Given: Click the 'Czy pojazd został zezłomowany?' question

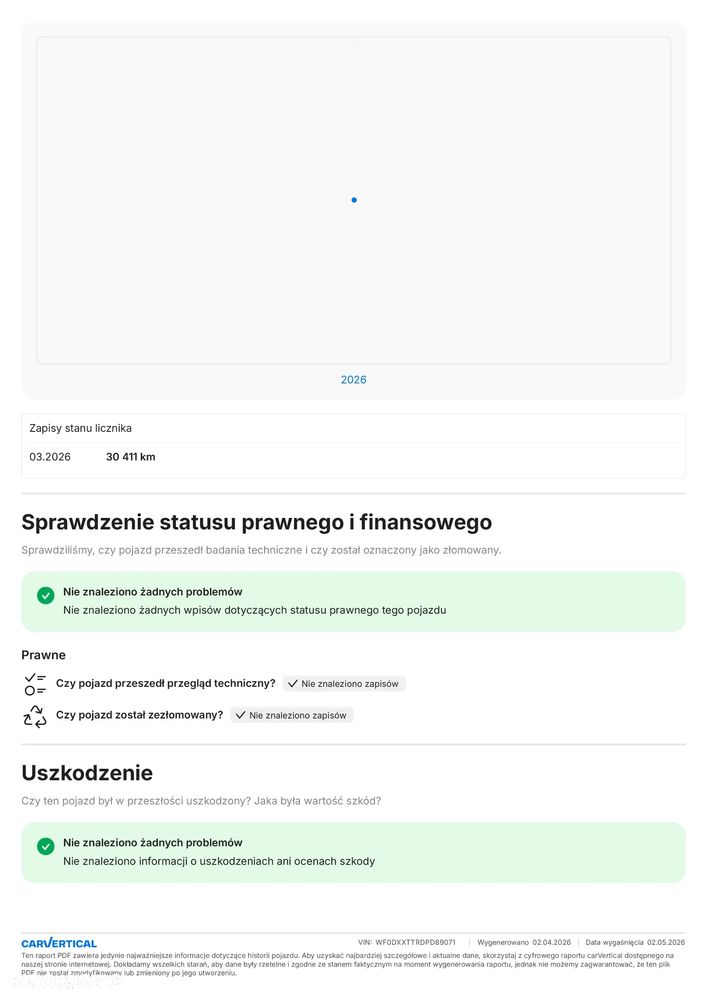Looking at the screenshot, I should tap(140, 715).
